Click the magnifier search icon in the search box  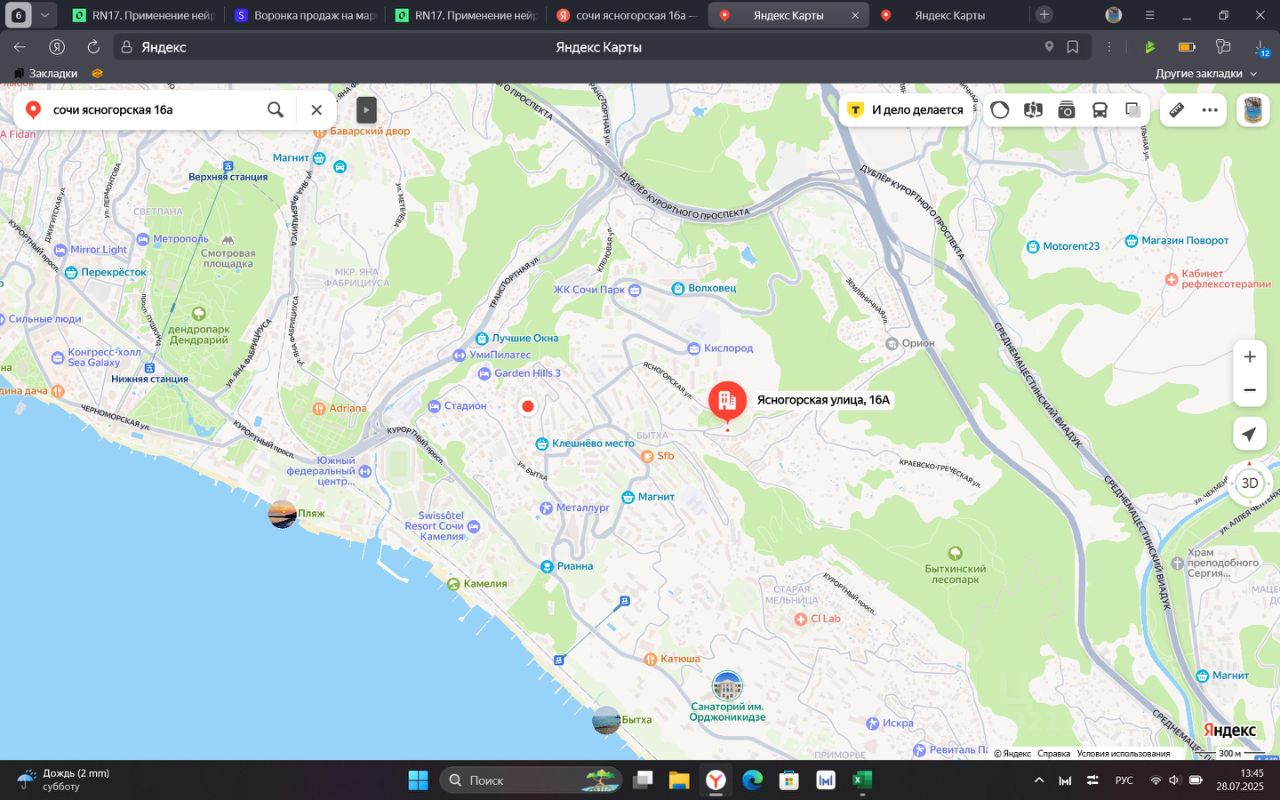point(275,110)
